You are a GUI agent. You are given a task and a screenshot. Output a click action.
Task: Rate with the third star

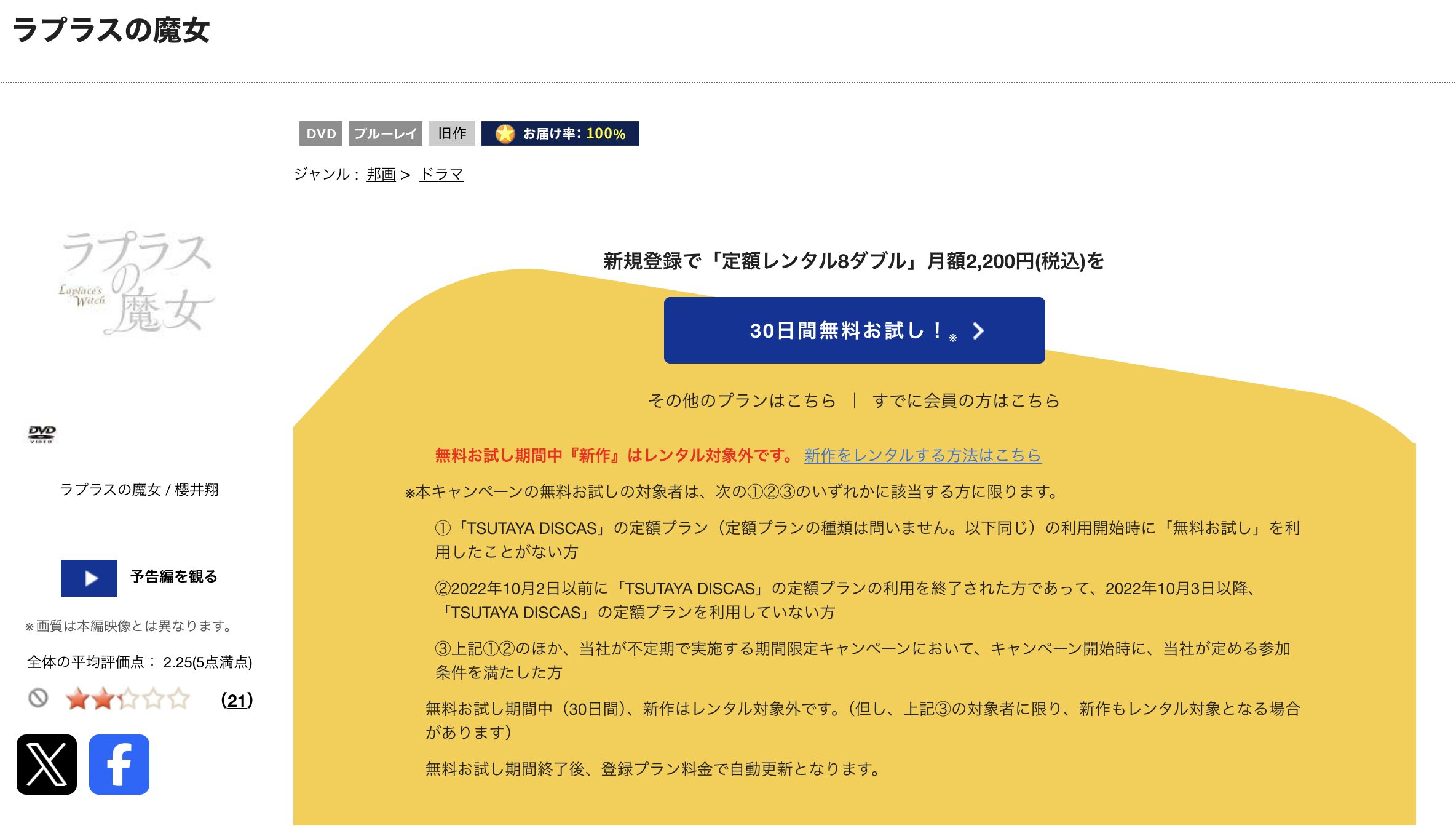coord(129,699)
